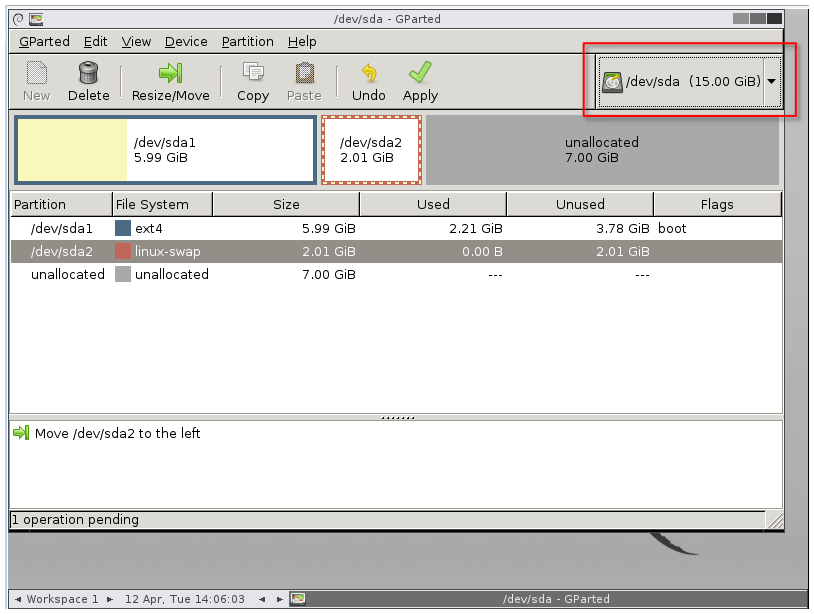Open the Partition menu
The width and height of the screenshot is (814, 614).
[x=247, y=42]
